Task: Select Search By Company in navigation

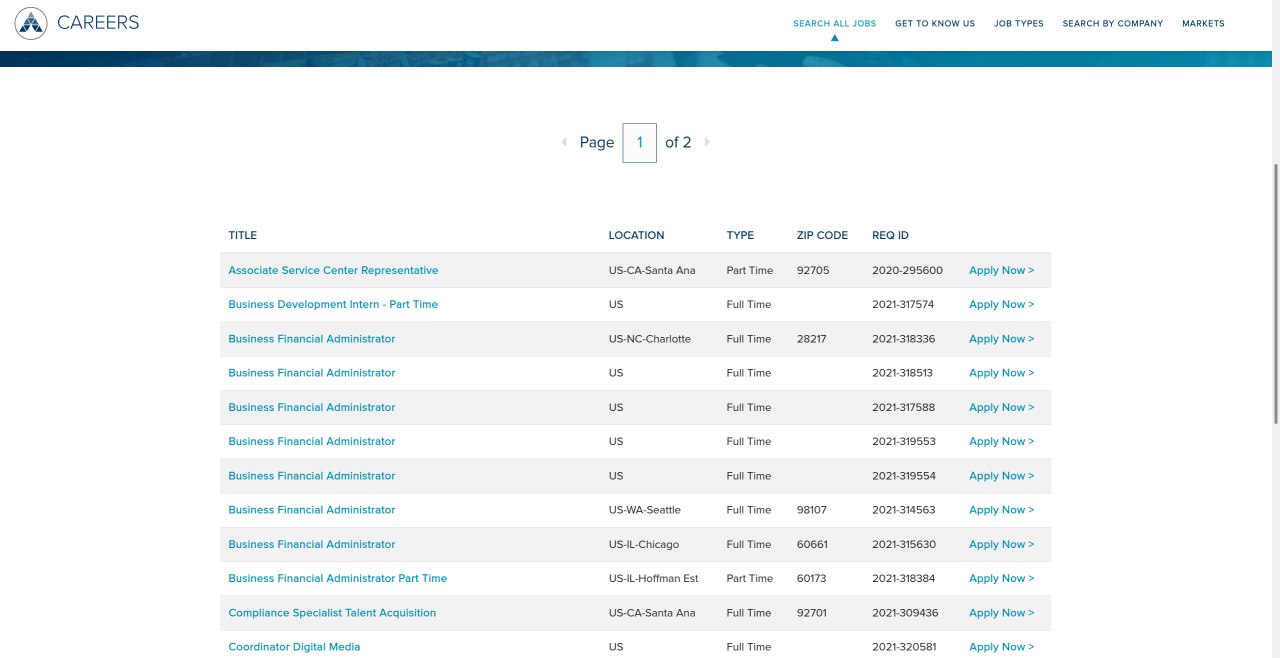Action: pyautogui.click(x=1112, y=23)
